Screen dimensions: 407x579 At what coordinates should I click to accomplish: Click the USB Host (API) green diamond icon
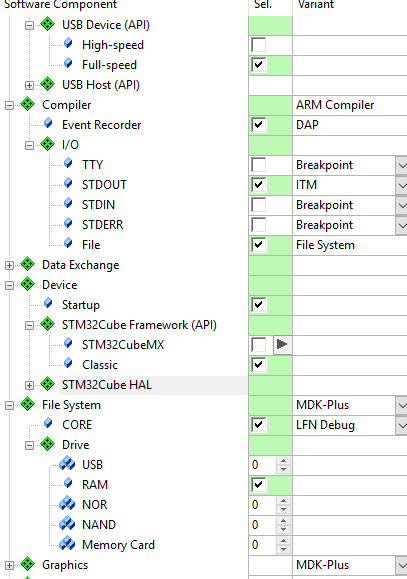tap(47, 84)
